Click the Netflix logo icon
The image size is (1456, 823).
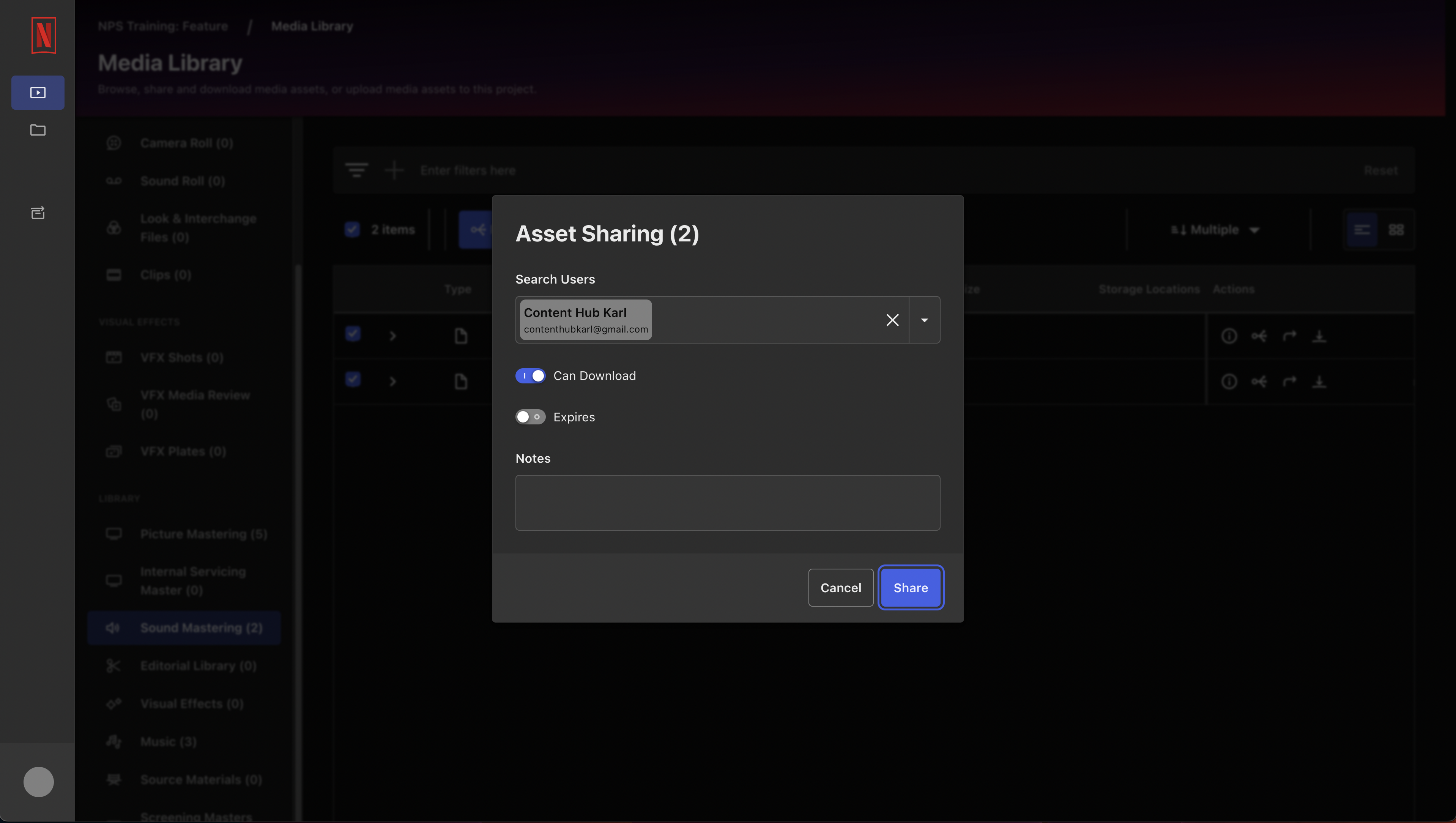coord(44,36)
